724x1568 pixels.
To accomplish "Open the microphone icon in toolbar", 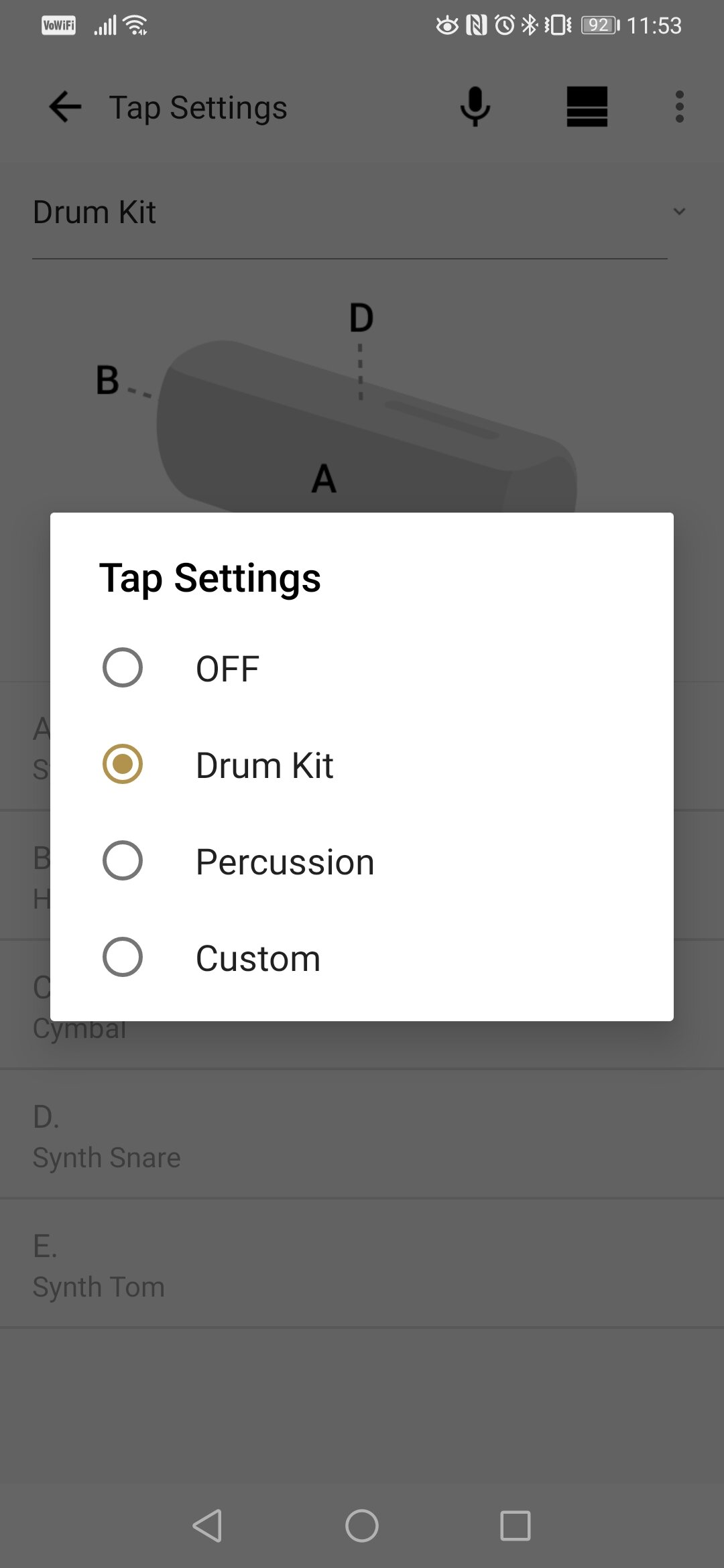I will 475,107.
